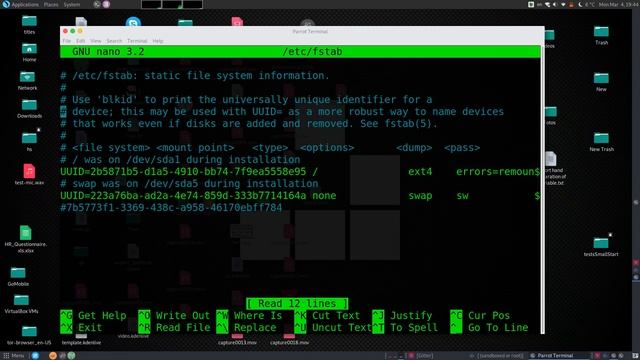Click the ^U Uncut Text shortcut label
Viewport: 640px width, 360px height.
[333, 328]
